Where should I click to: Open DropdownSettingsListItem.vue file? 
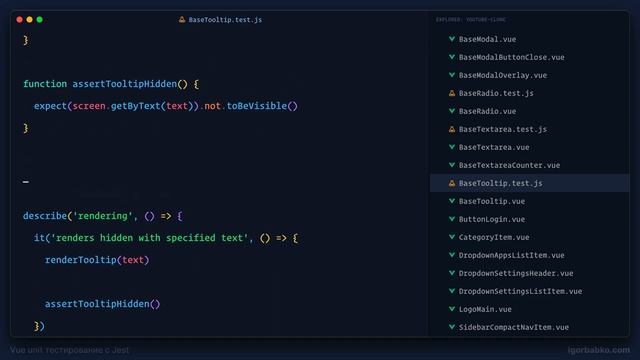click(x=520, y=291)
